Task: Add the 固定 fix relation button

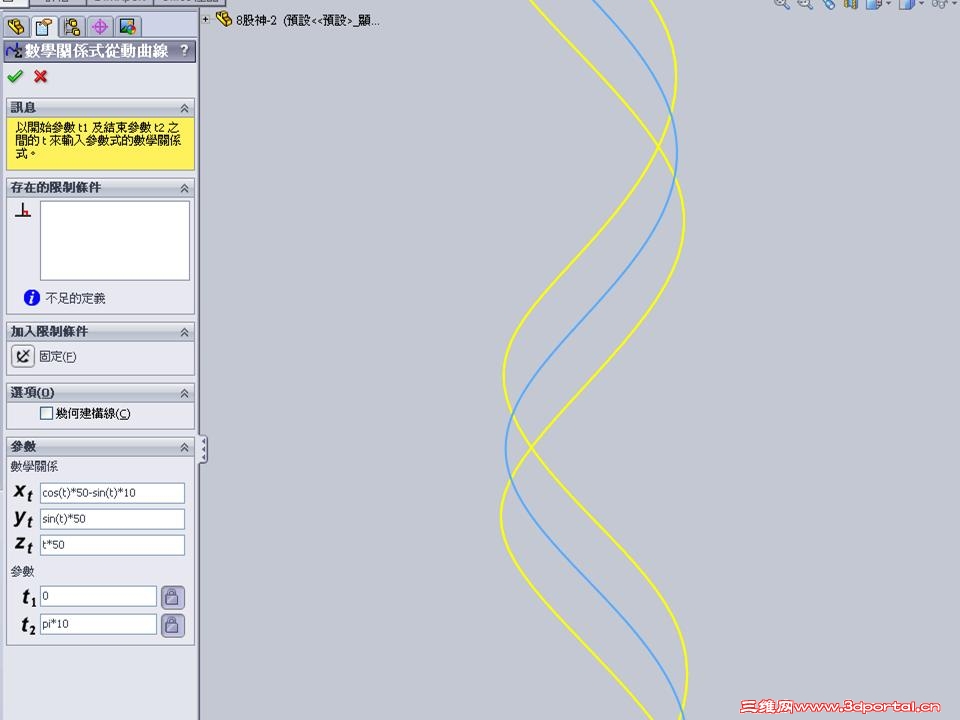Action: tap(23, 356)
